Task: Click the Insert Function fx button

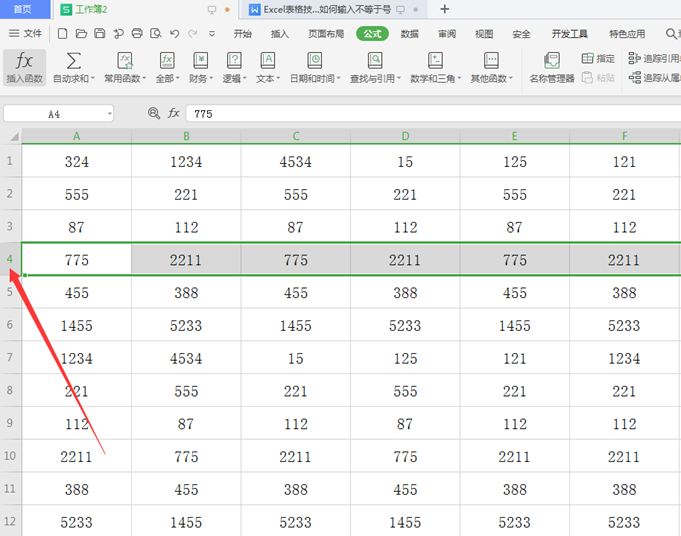Action: (x=24, y=67)
